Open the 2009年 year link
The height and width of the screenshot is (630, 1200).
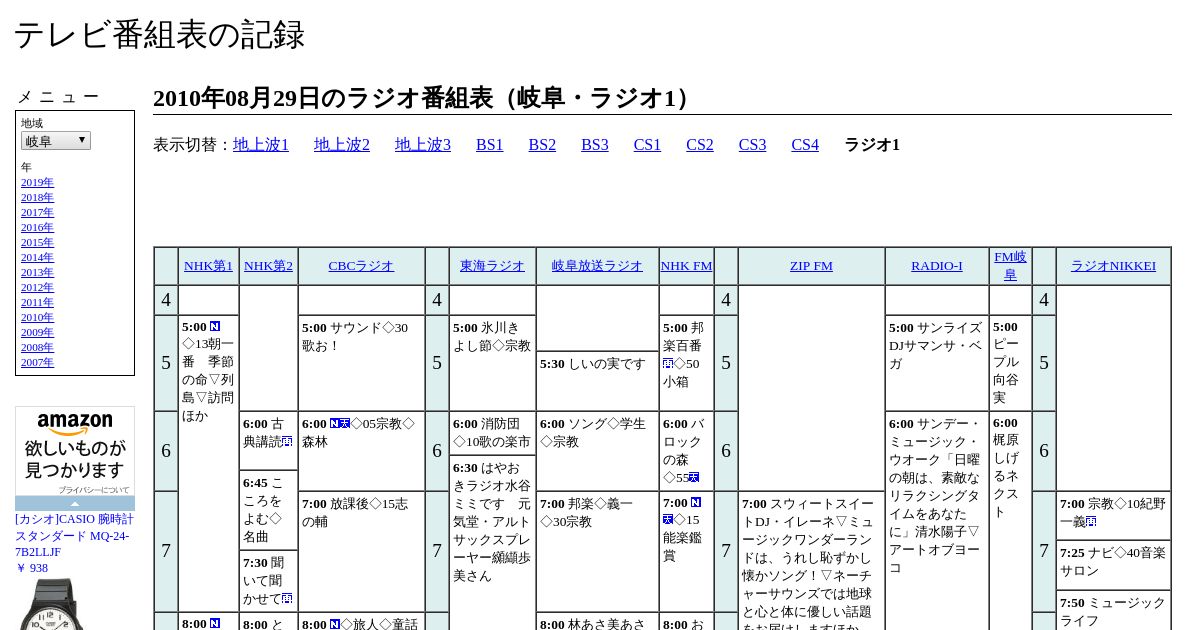[x=37, y=332]
